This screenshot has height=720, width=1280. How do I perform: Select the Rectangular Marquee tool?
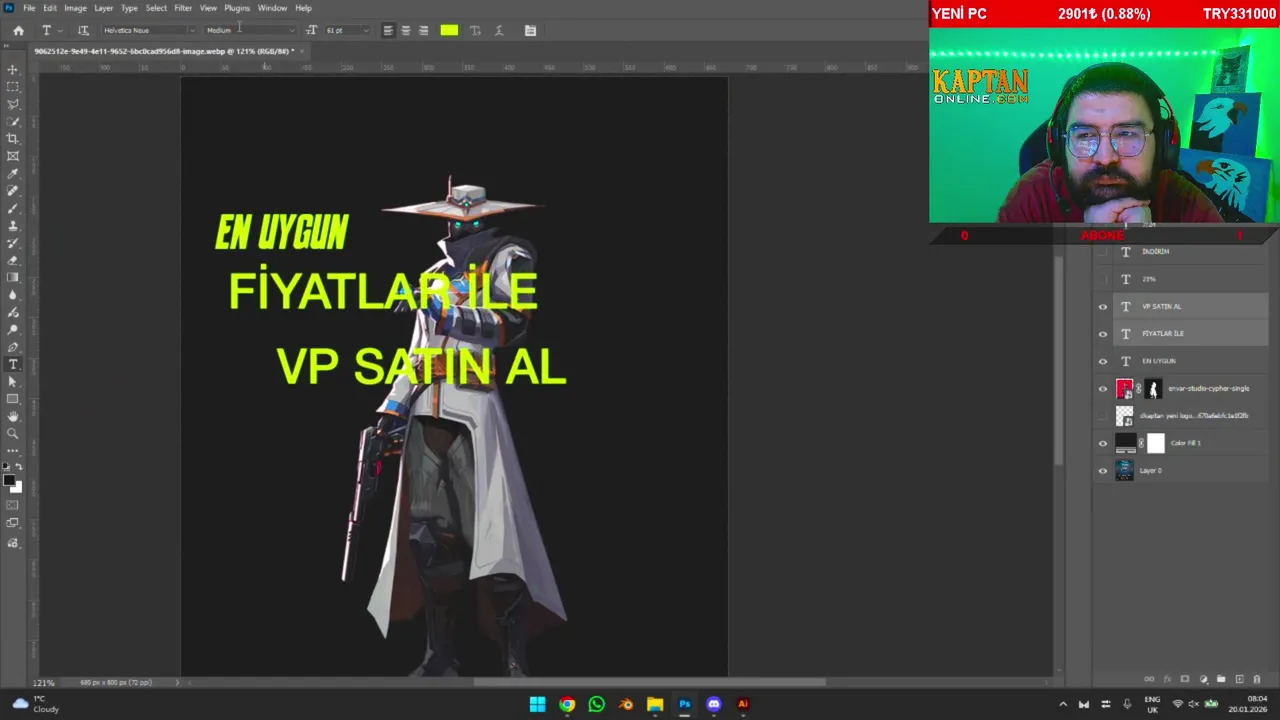coord(13,87)
